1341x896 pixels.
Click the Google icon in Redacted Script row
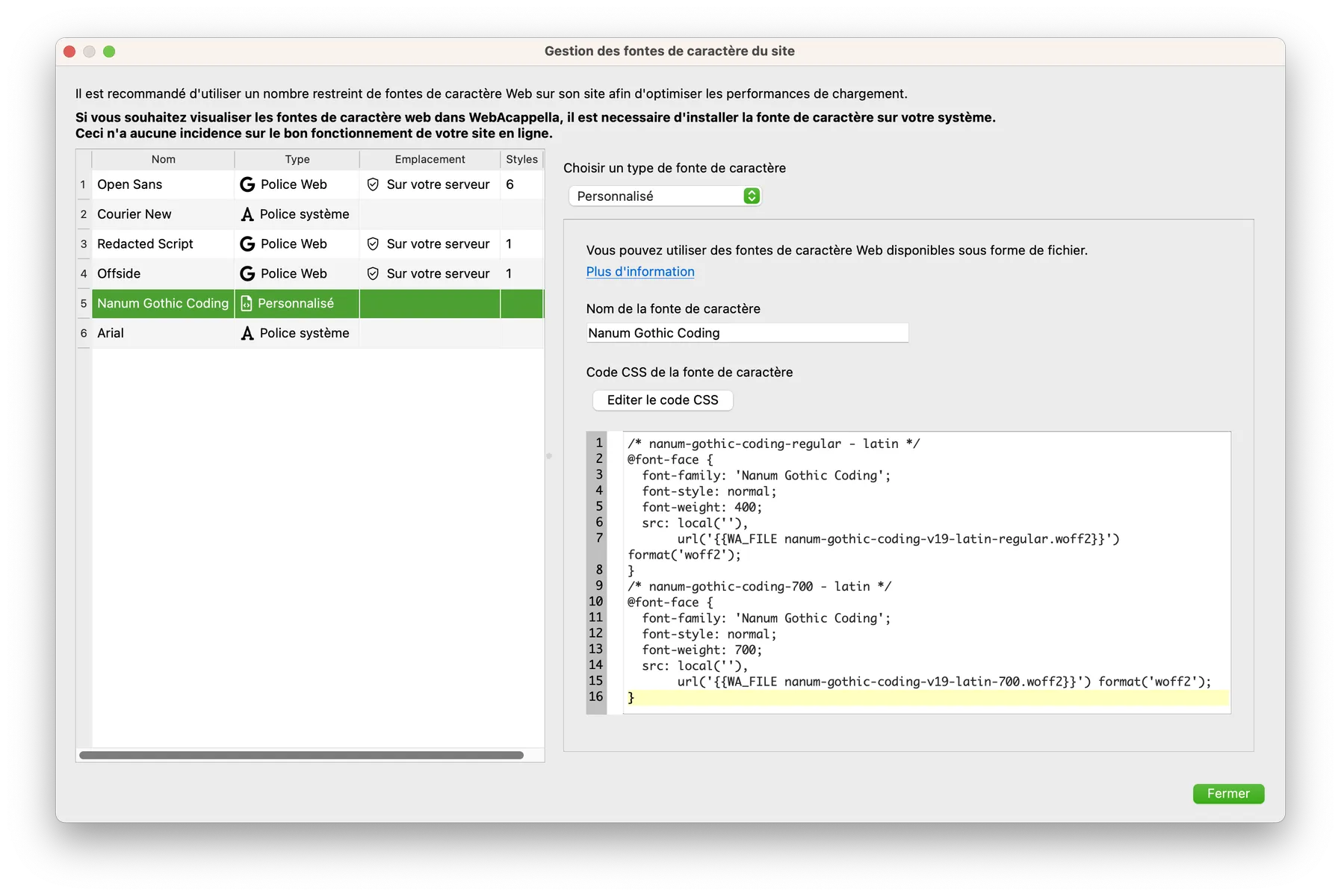(247, 244)
